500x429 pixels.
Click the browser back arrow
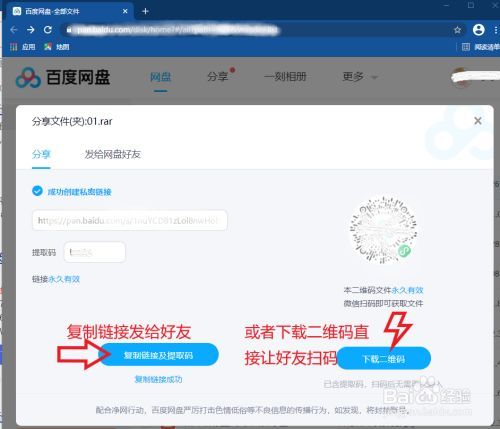coord(14,30)
